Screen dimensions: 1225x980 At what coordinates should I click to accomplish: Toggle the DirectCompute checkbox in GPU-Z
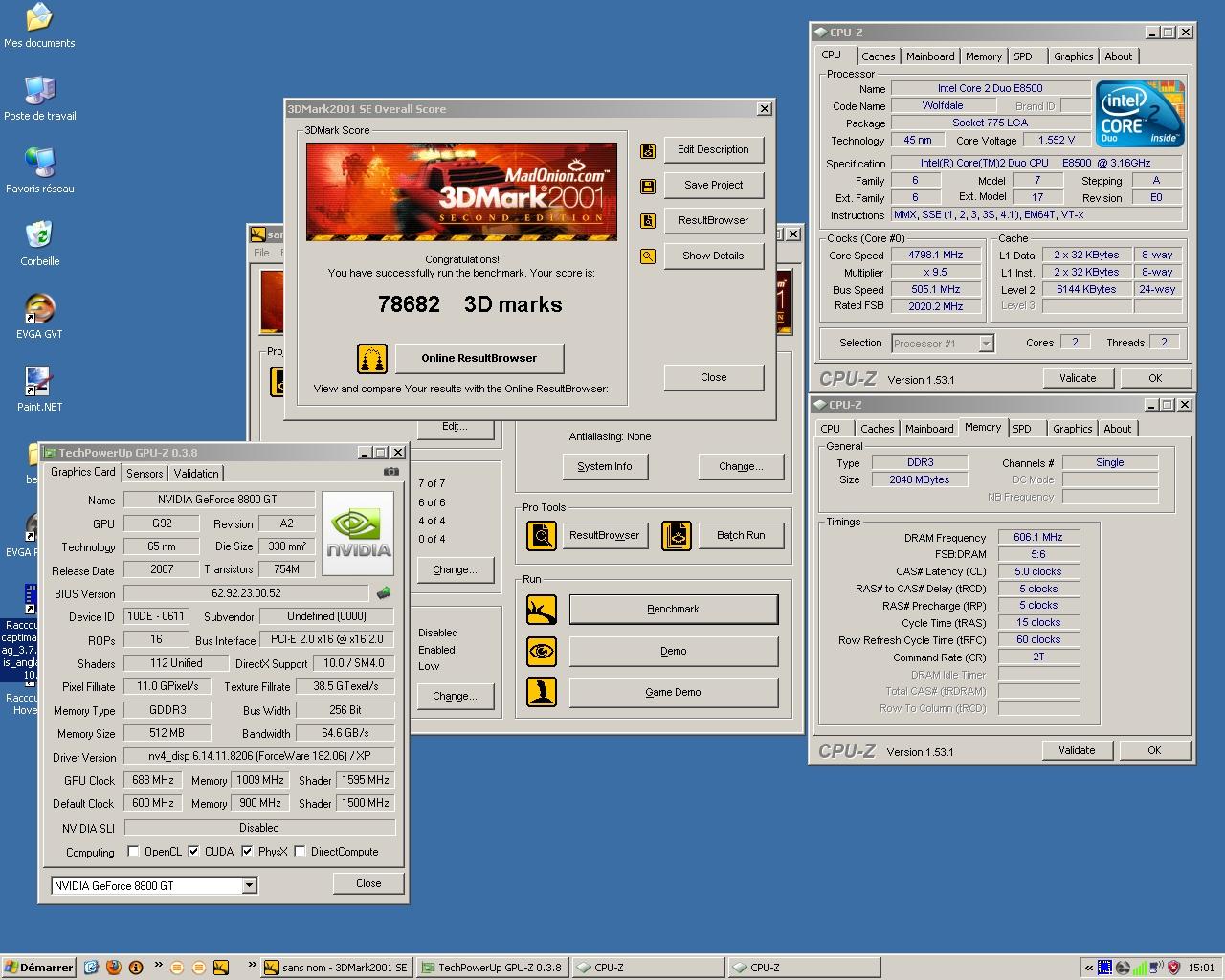coord(300,851)
